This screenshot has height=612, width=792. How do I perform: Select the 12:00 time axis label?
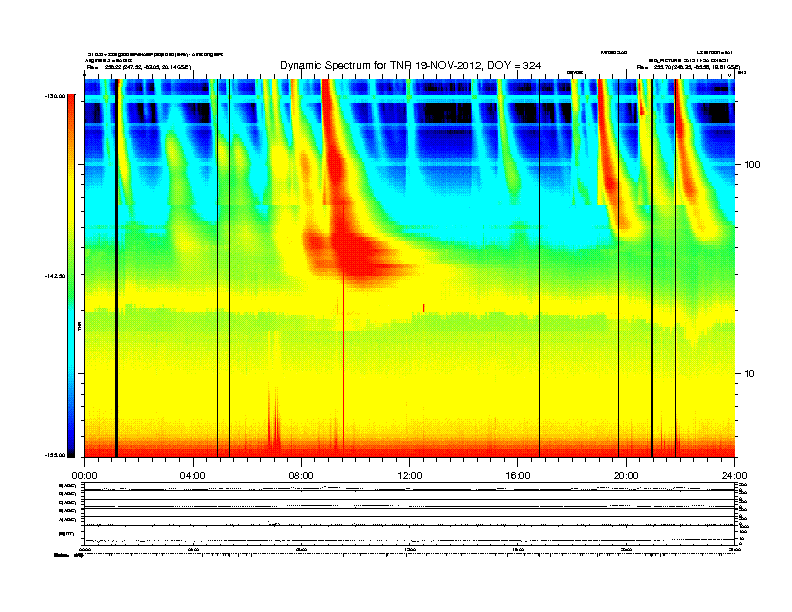[x=410, y=475]
